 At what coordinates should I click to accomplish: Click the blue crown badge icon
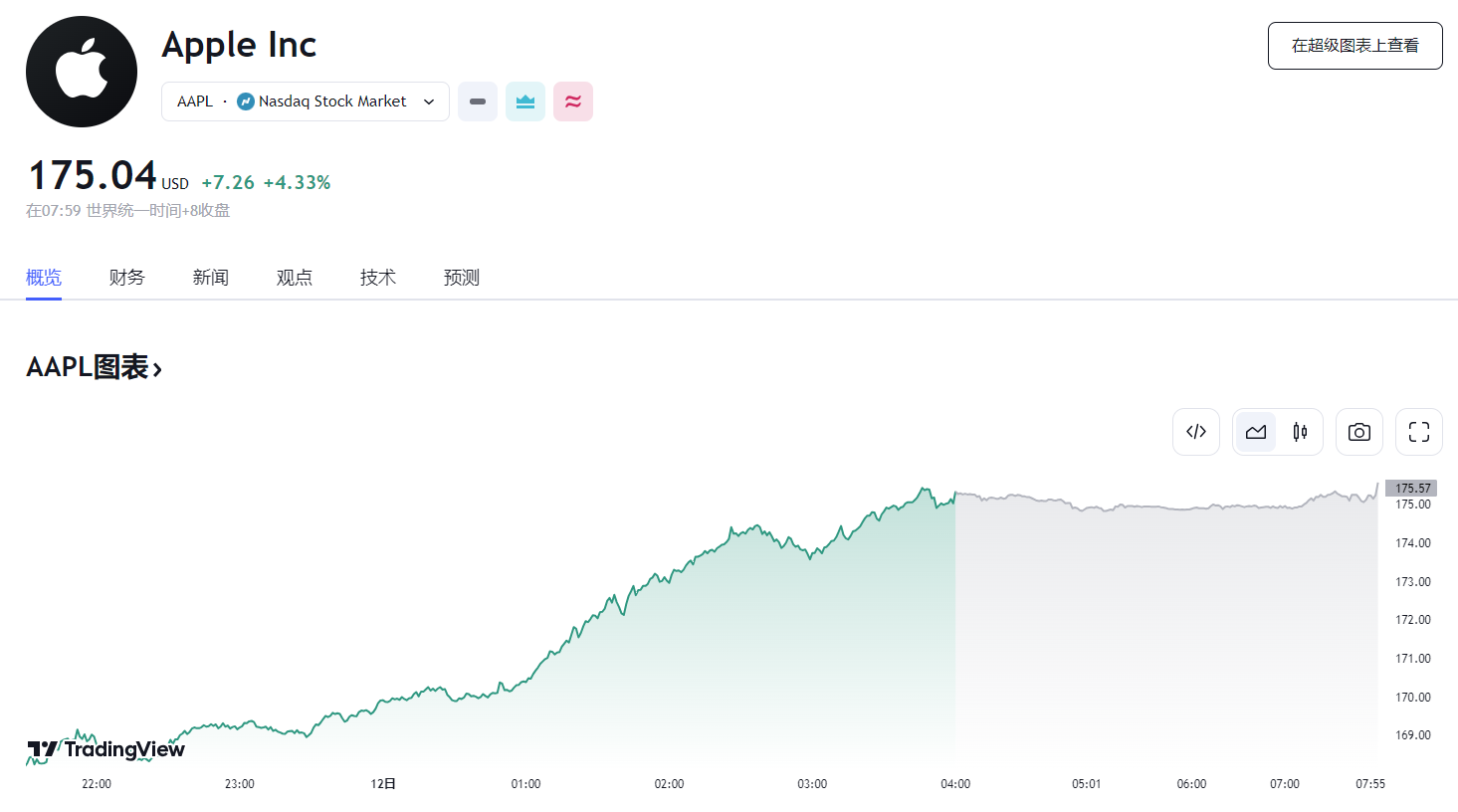(525, 101)
